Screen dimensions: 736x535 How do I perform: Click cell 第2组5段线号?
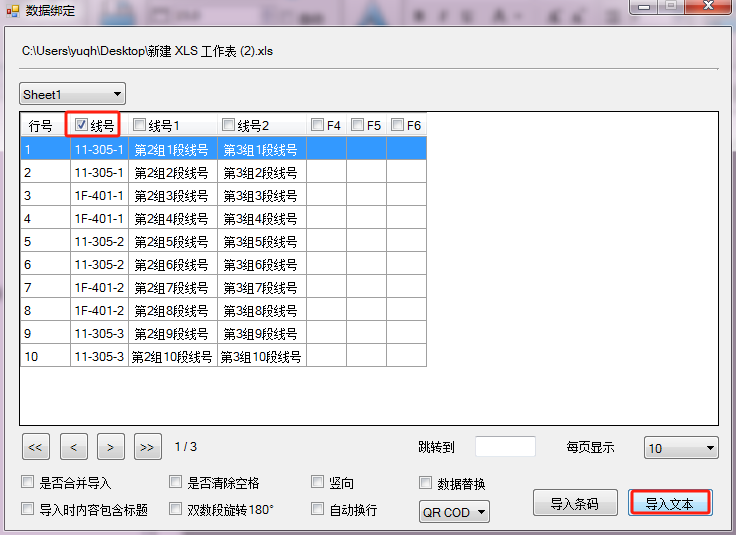173,241
